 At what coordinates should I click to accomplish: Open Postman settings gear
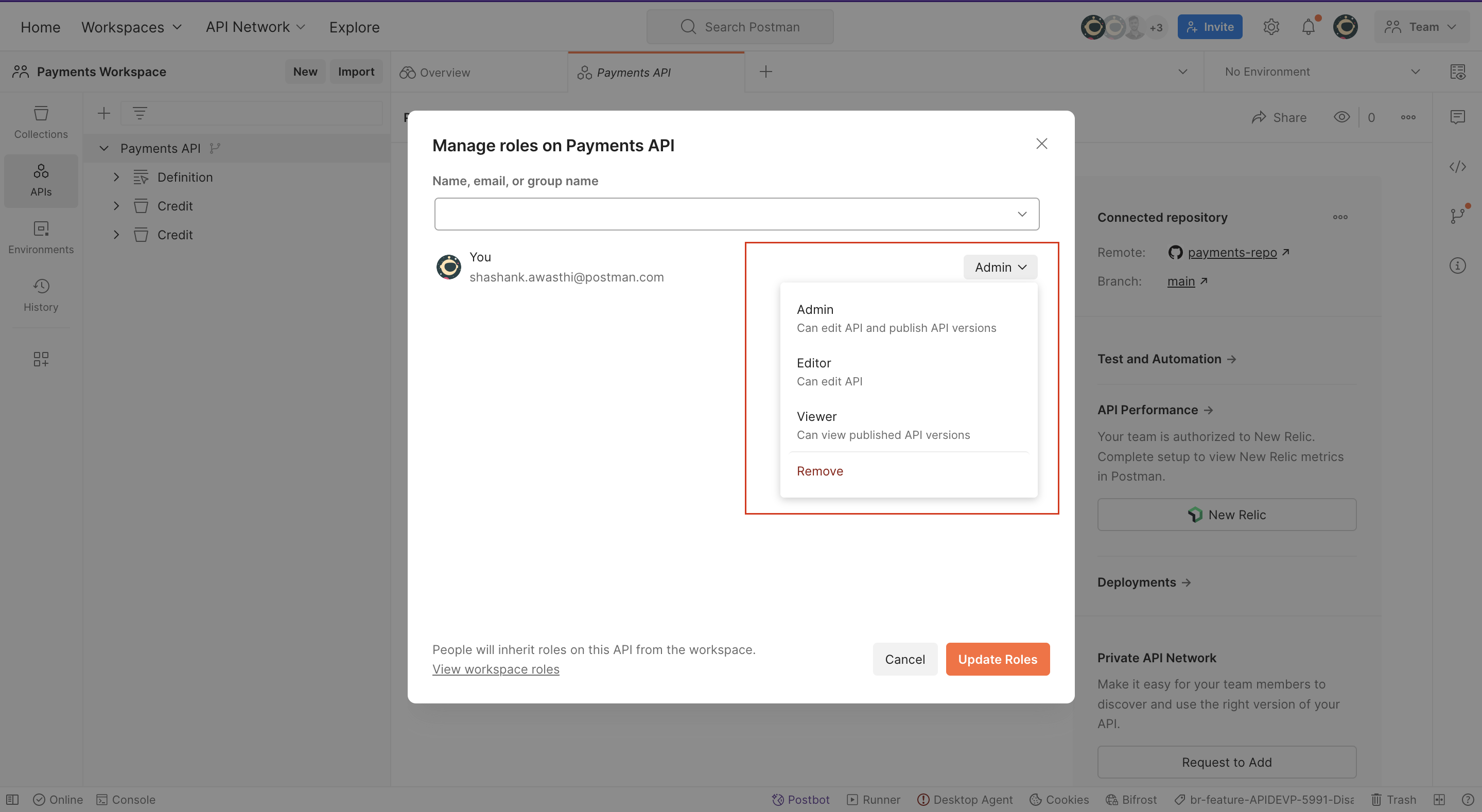point(1271,26)
